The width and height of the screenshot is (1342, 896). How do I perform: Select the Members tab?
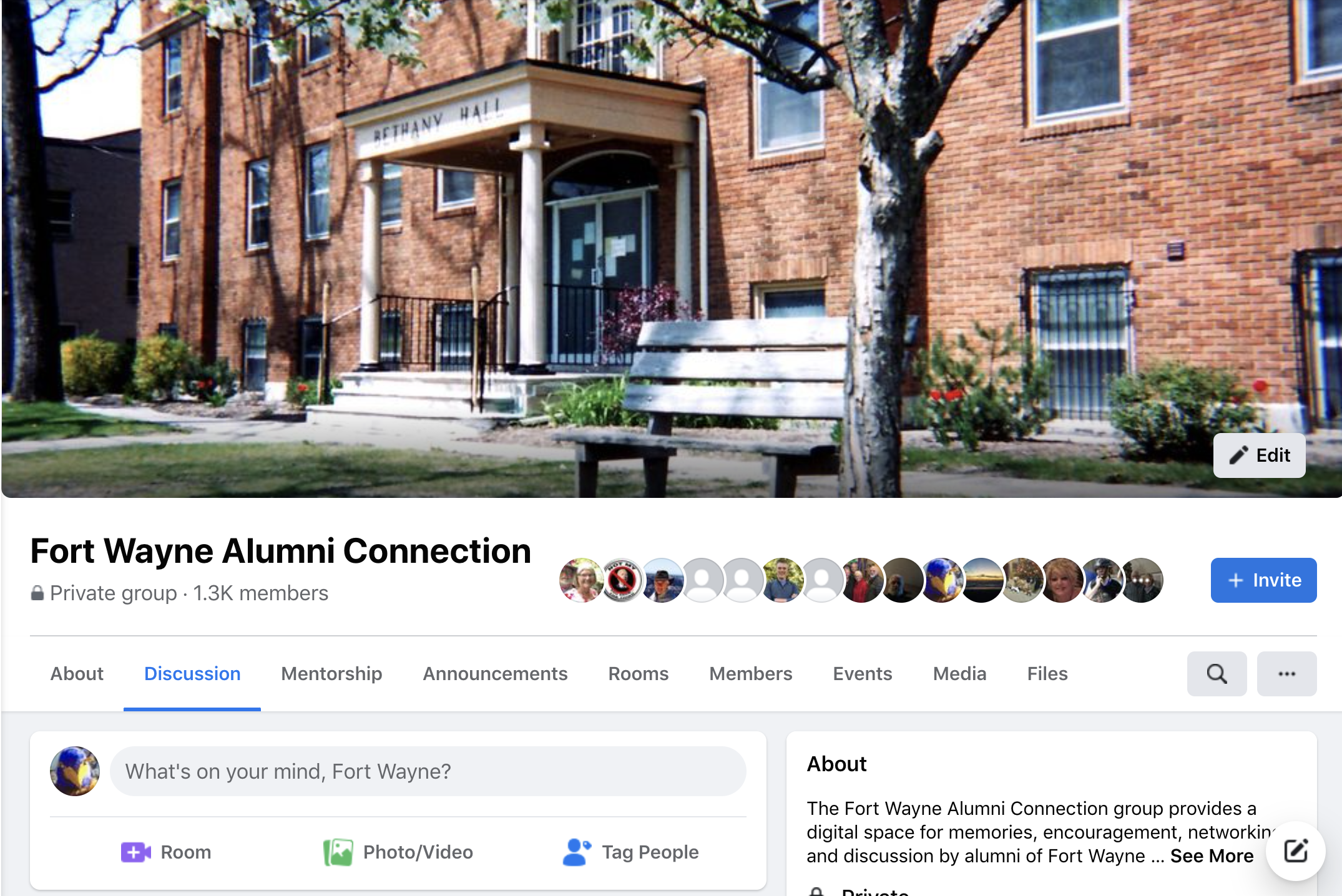coord(750,674)
